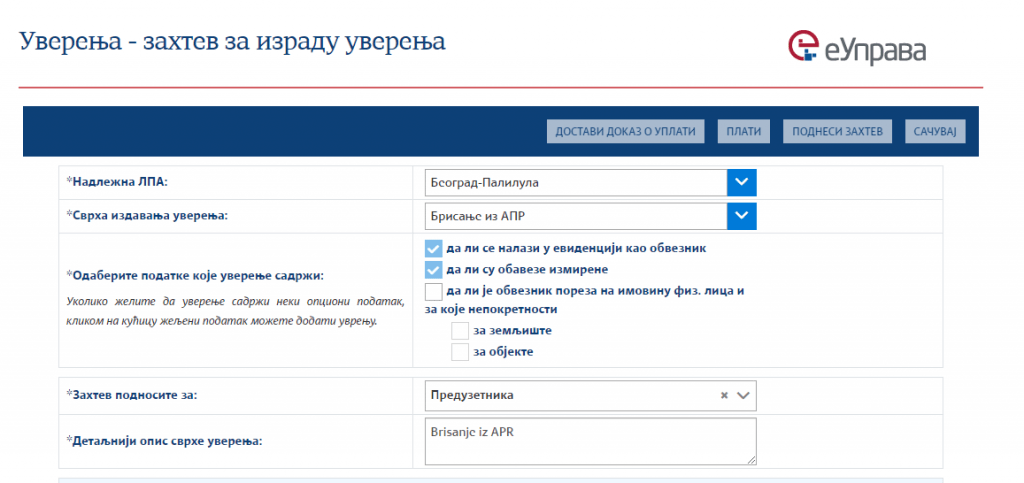The width and height of the screenshot is (1024, 483).
Task: Click the eУправа logo
Action: [x=857, y=48]
